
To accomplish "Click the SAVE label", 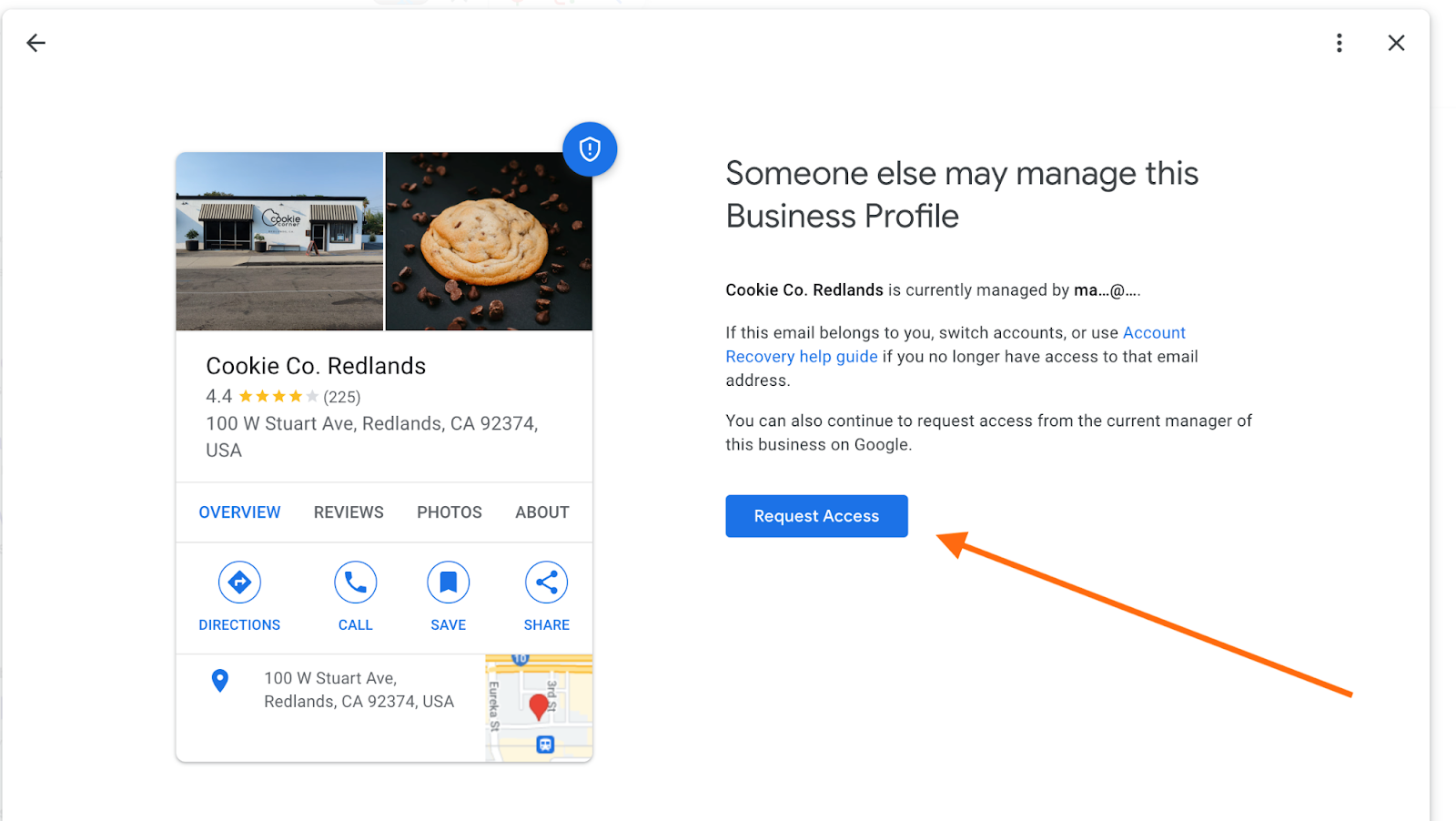I will (448, 625).
